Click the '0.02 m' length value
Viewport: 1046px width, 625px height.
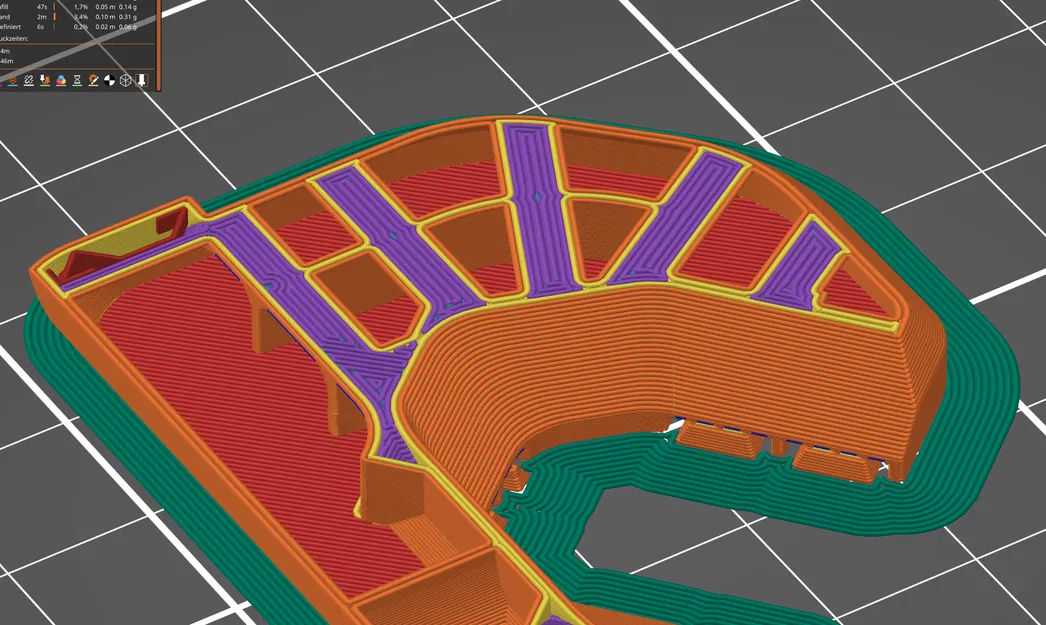coord(105,27)
